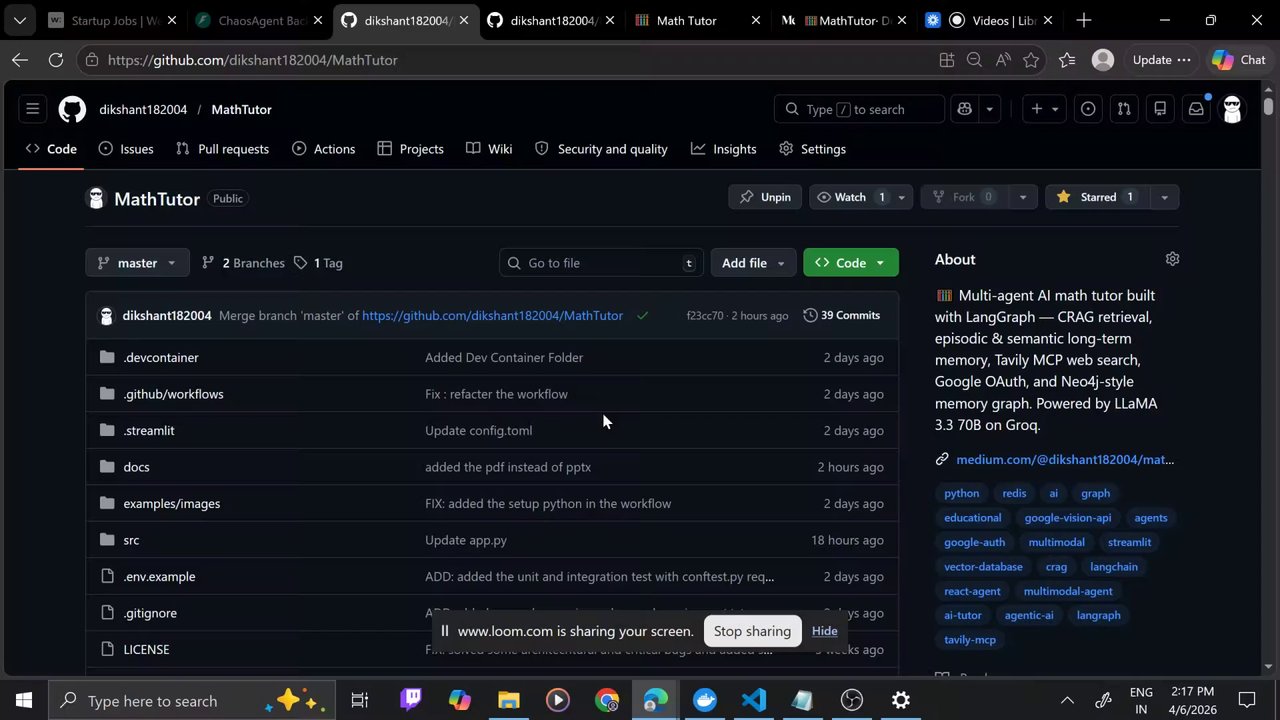The image size is (1280, 720).
Task: Open browser profile avatar icon
Action: point(1103,60)
